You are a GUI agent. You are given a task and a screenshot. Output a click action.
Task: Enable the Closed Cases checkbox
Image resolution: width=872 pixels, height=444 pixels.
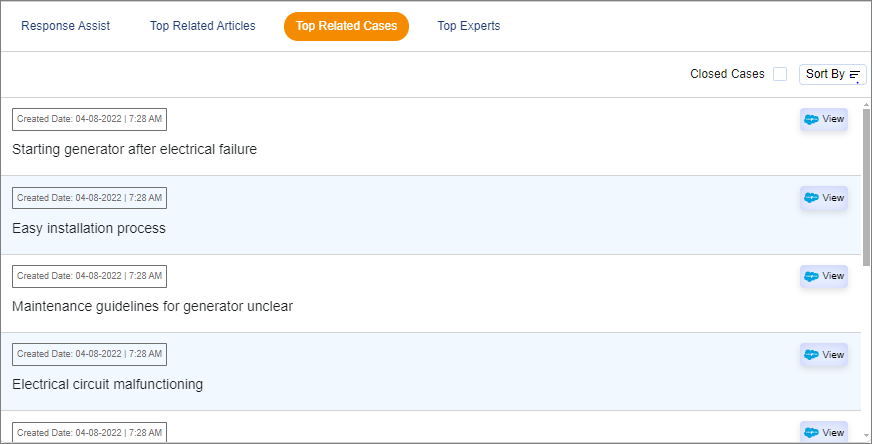[x=780, y=74]
